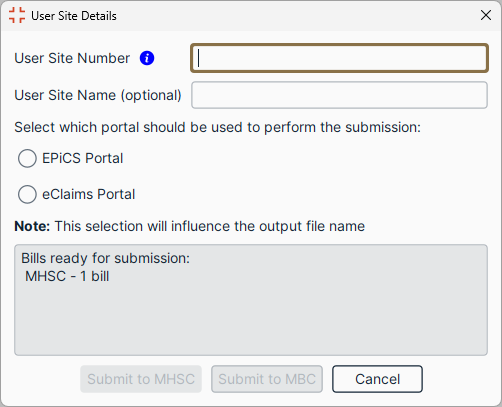
Task: Click the blue info icon beside User Site Number
Action: [147, 58]
